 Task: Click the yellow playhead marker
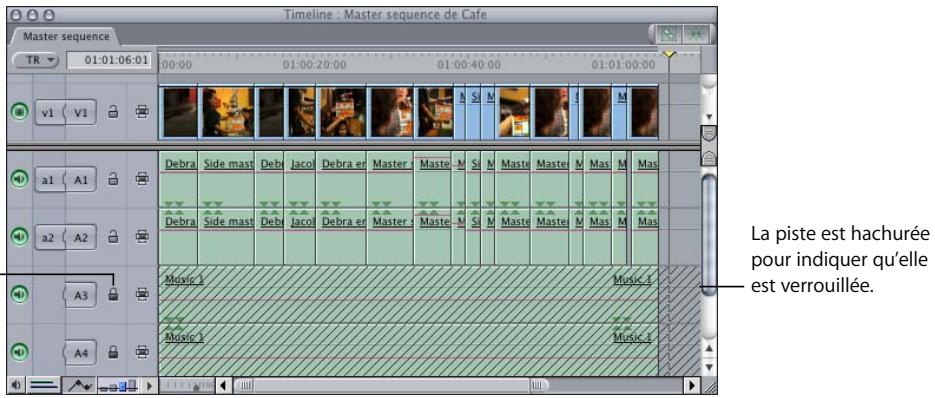669,54
